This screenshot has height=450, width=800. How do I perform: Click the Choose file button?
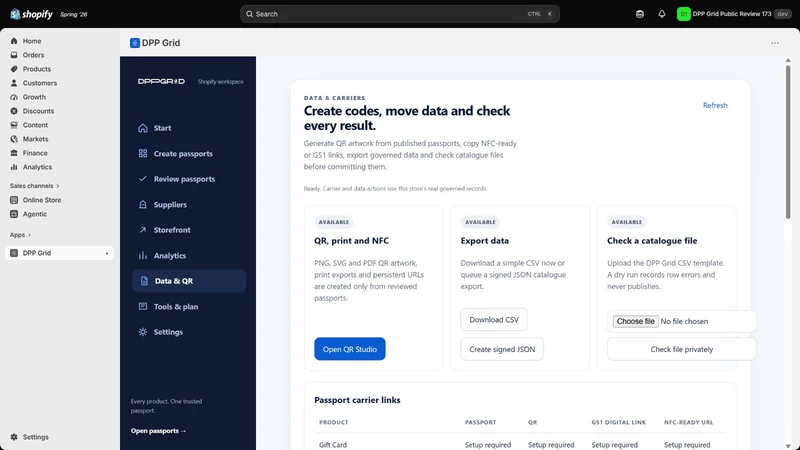coord(635,321)
